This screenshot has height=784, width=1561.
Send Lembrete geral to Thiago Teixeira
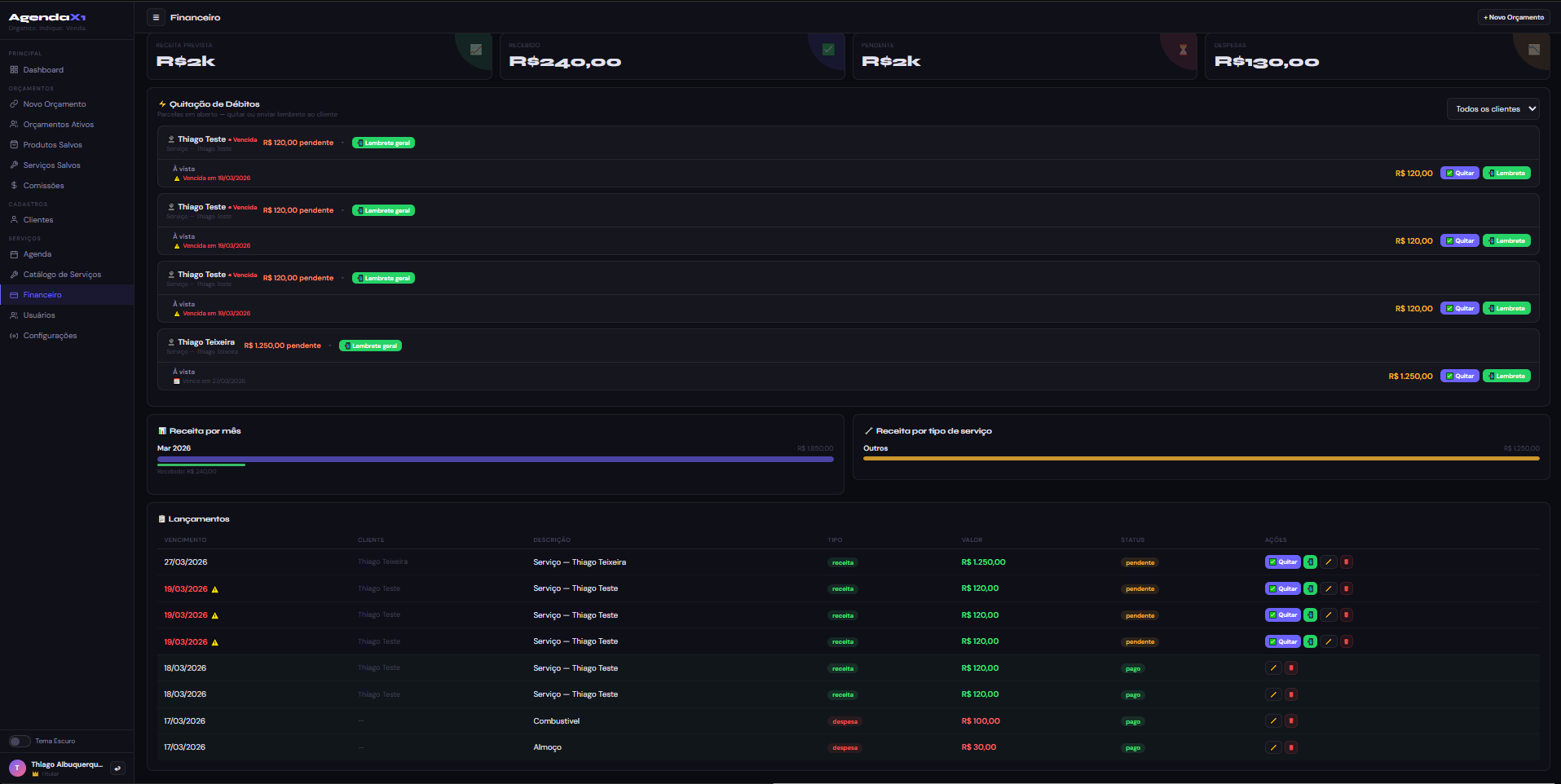tap(370, 346)
